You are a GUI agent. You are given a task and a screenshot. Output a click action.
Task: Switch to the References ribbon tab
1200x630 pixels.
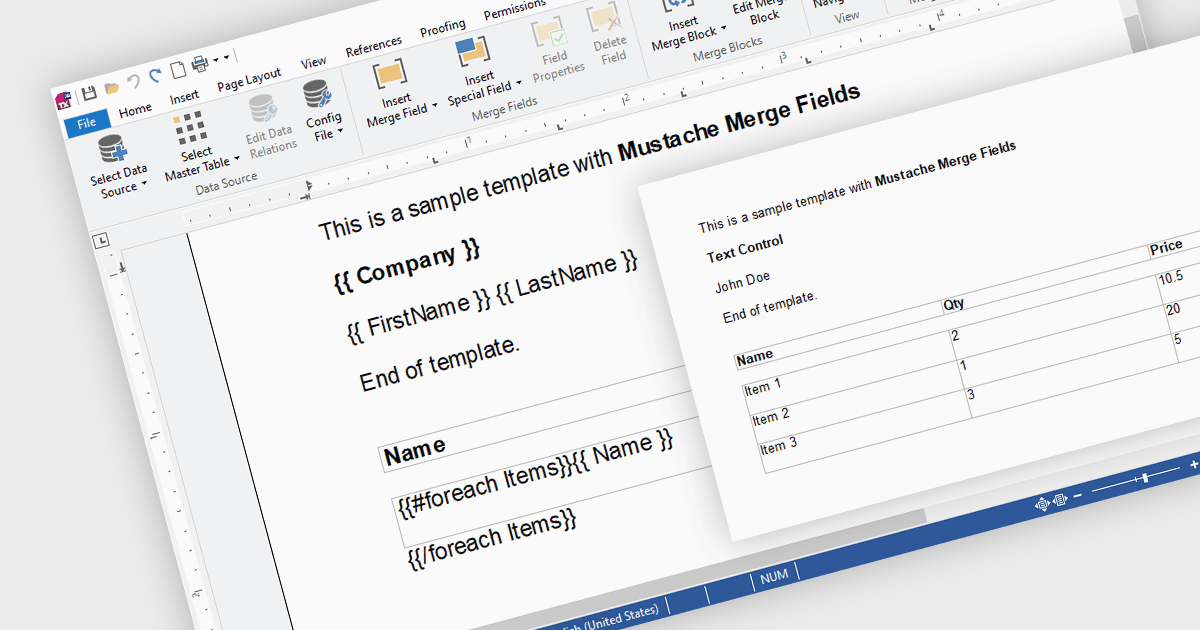[373, 47]
